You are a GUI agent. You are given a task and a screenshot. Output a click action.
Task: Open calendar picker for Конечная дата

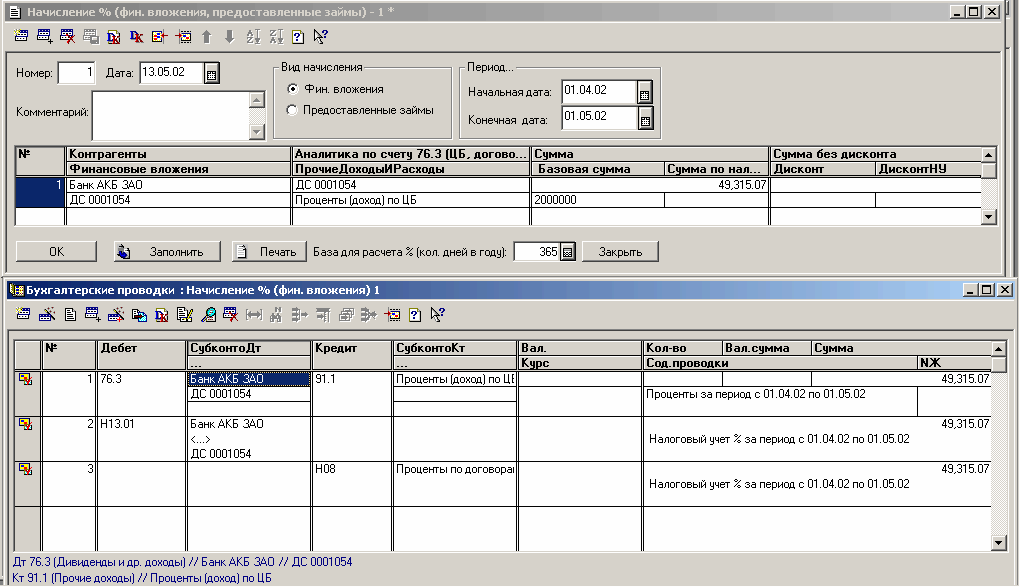[645, 119]
